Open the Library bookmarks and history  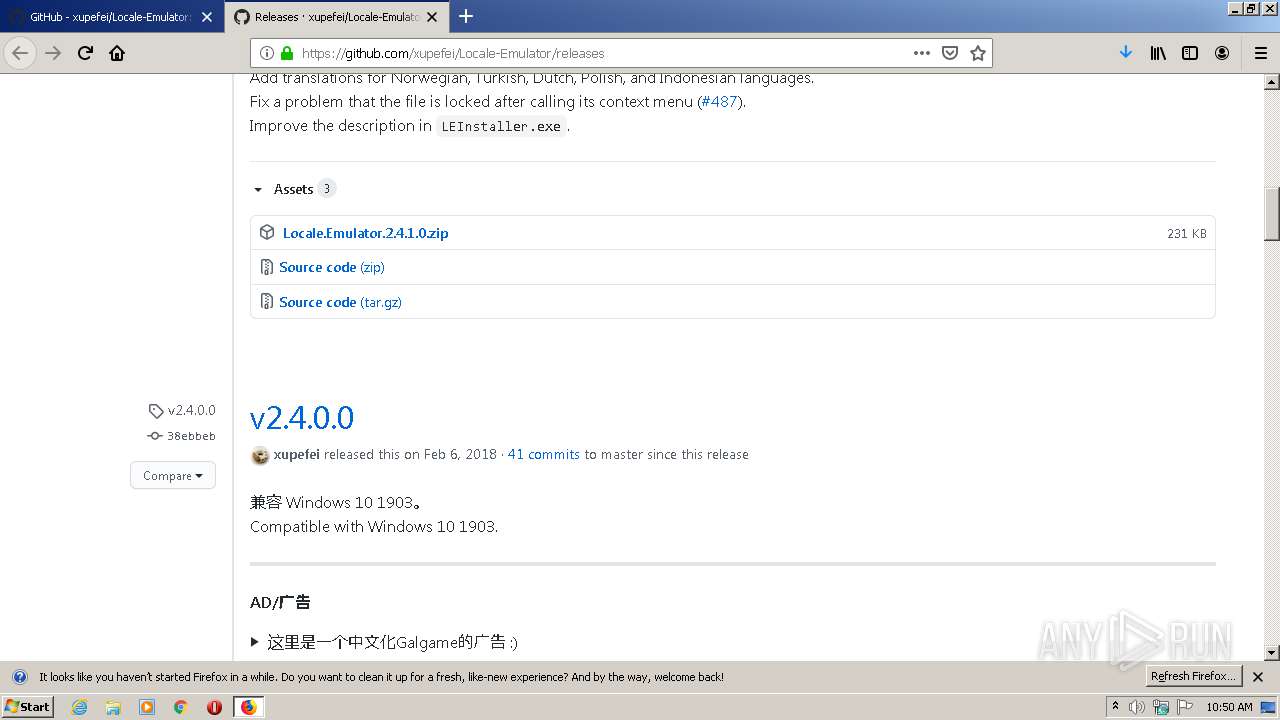point(1158,53)
